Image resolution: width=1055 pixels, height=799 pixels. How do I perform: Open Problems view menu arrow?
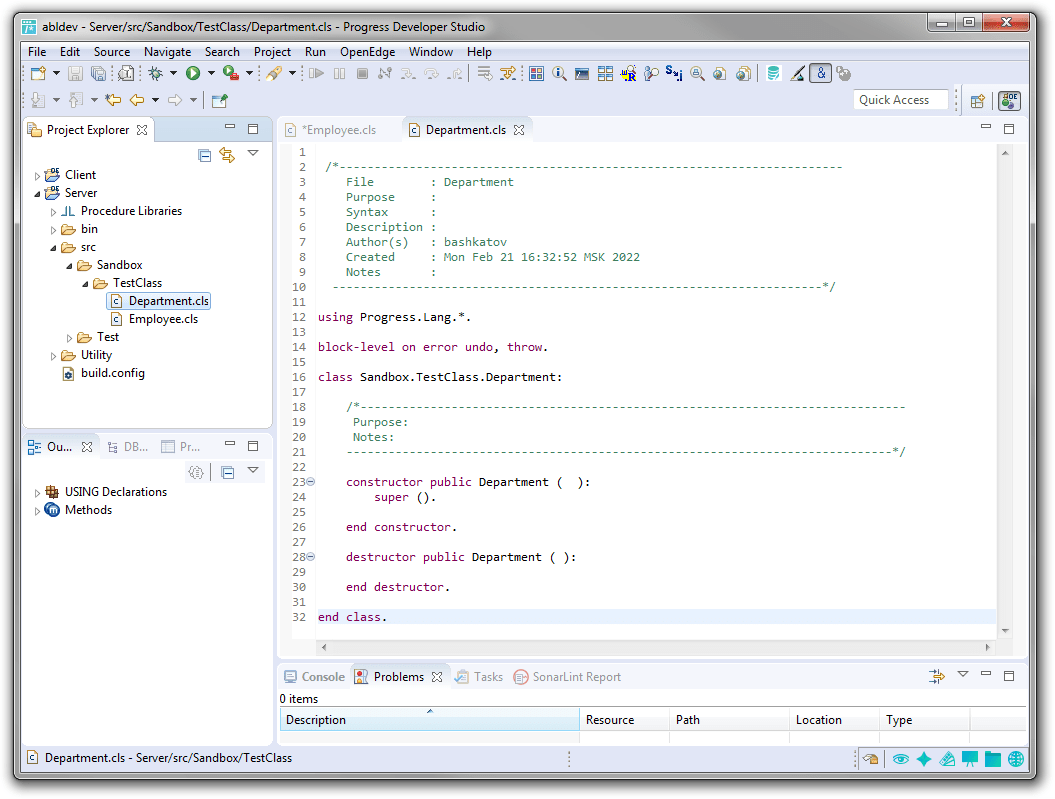[963, 674]
